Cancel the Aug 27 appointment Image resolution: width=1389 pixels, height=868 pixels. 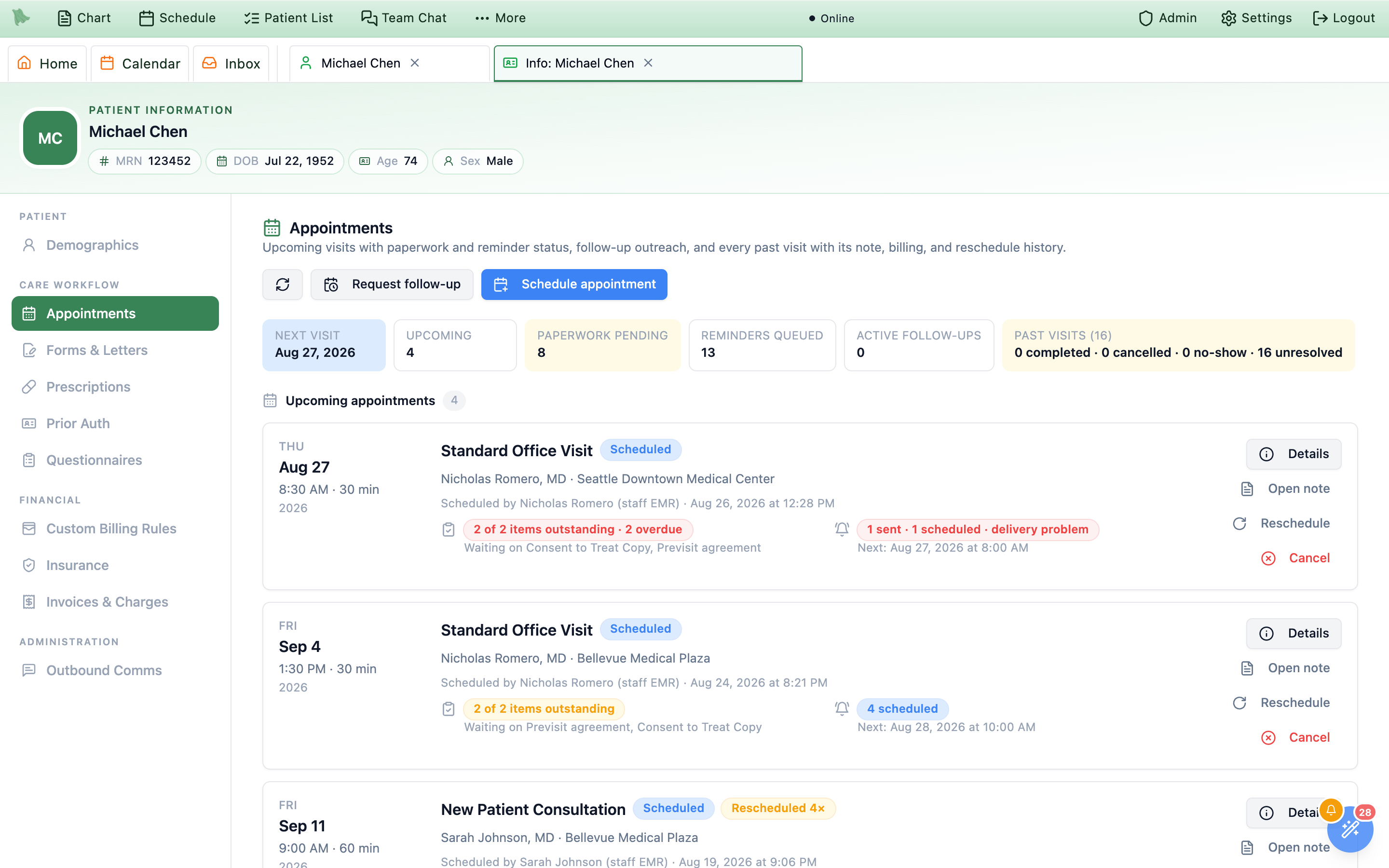tap(1295, 558)
